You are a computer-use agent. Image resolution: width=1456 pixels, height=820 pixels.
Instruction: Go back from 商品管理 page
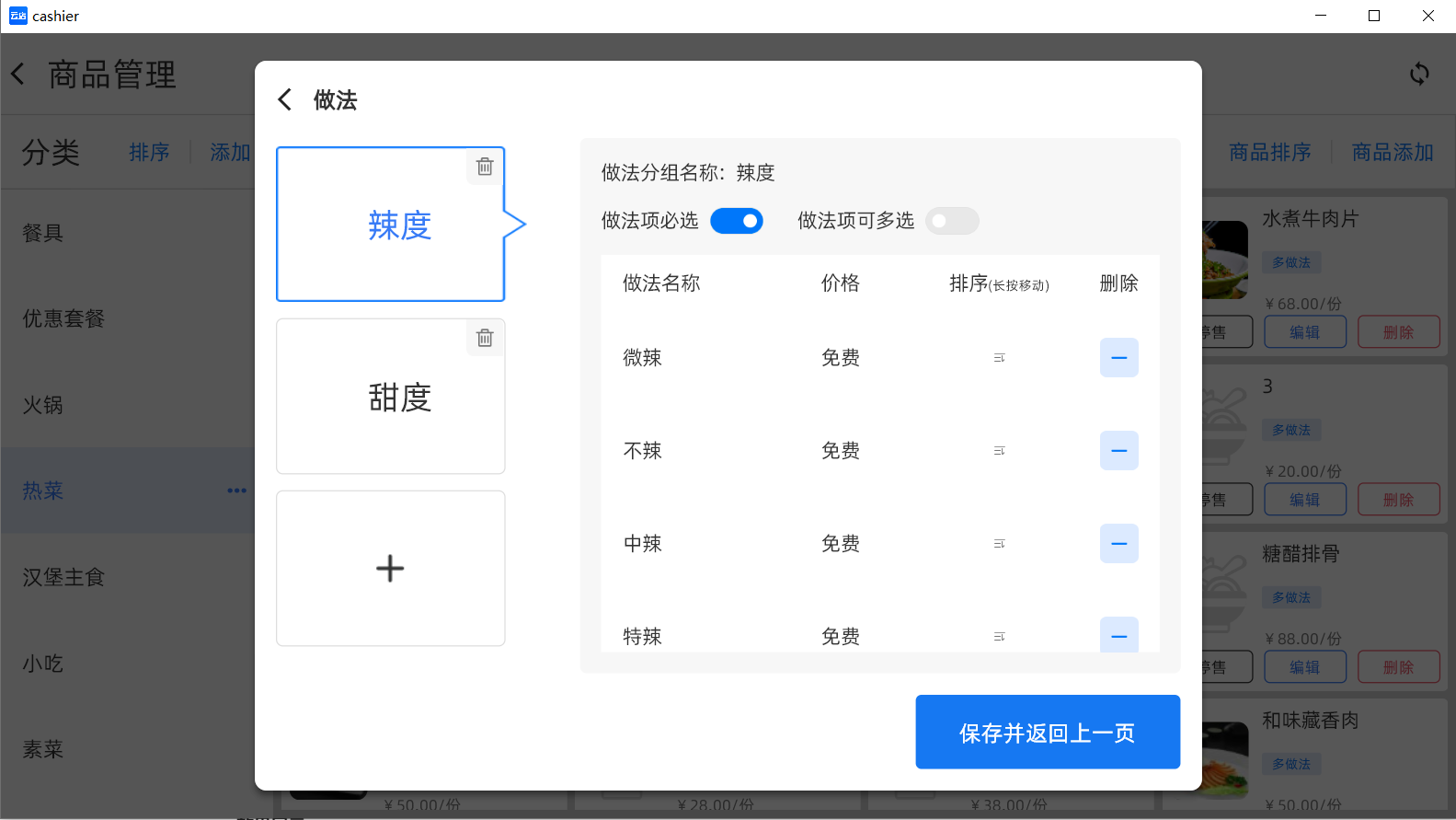tap(18, 74)
